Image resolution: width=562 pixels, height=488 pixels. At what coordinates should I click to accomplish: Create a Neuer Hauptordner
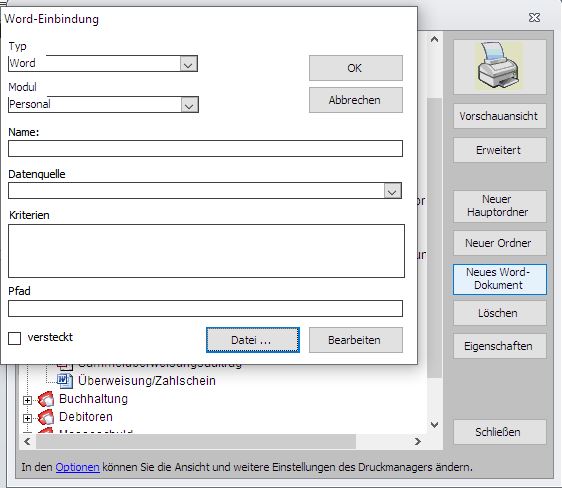pyautogui.click(x=500, y=206)
